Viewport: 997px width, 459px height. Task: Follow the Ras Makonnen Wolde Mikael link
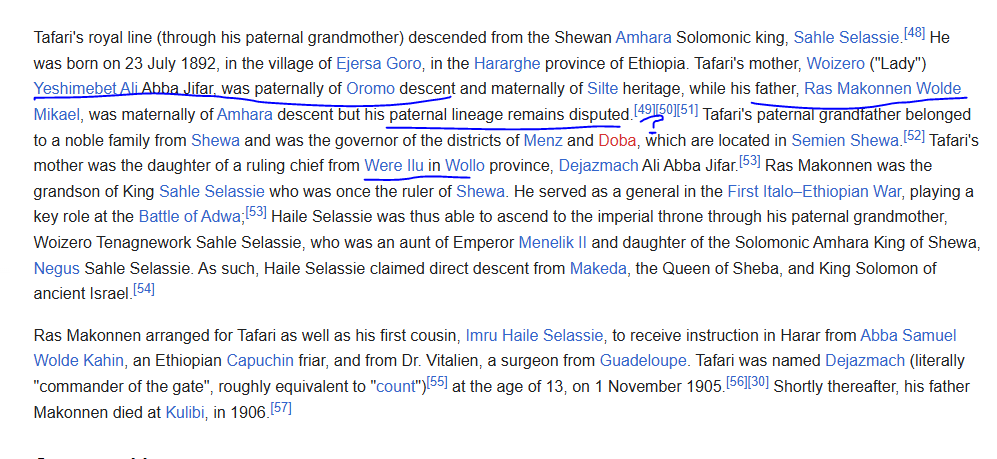coord(883,89)
